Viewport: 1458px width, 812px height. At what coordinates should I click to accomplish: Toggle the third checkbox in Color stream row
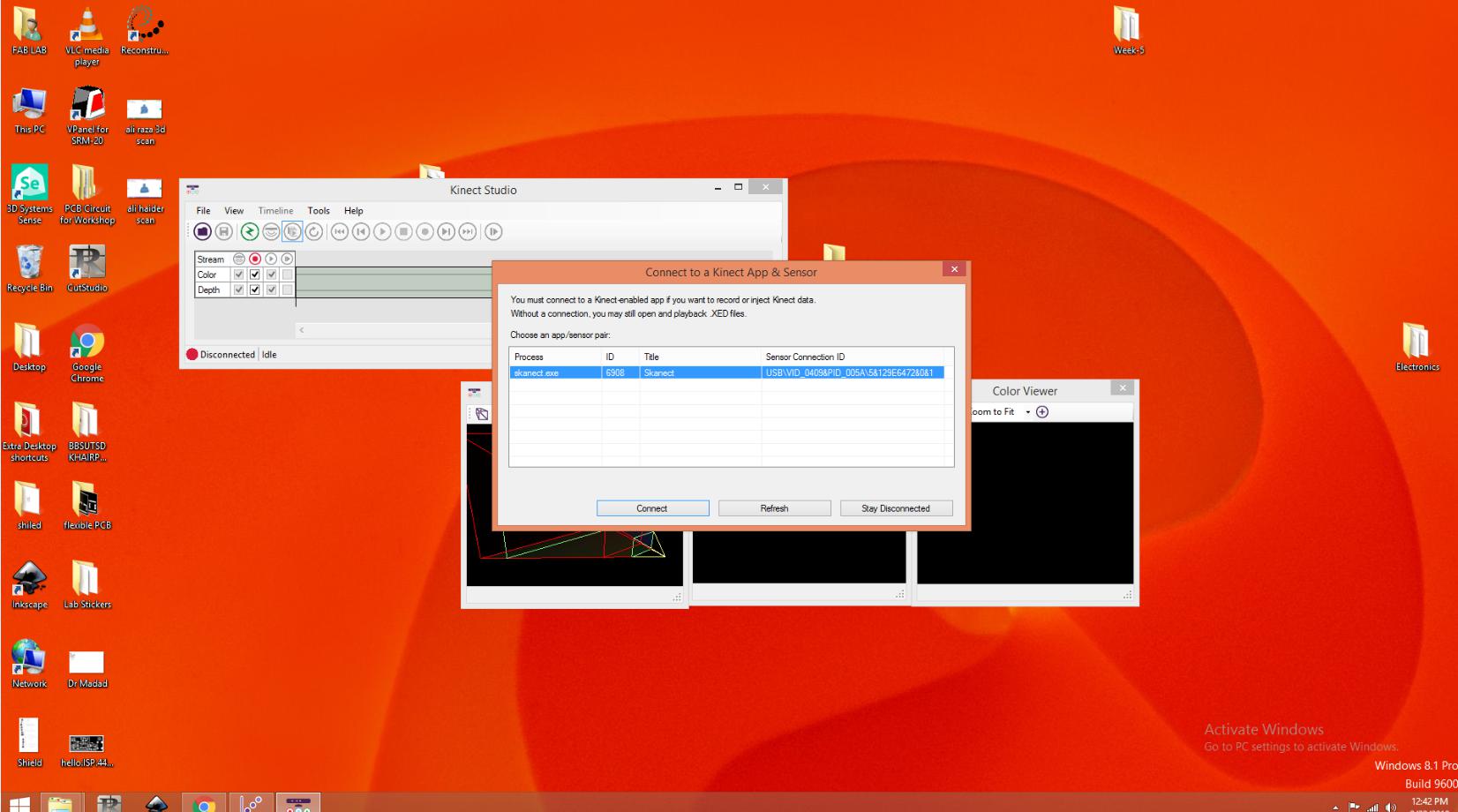click(x=271, y=274)
